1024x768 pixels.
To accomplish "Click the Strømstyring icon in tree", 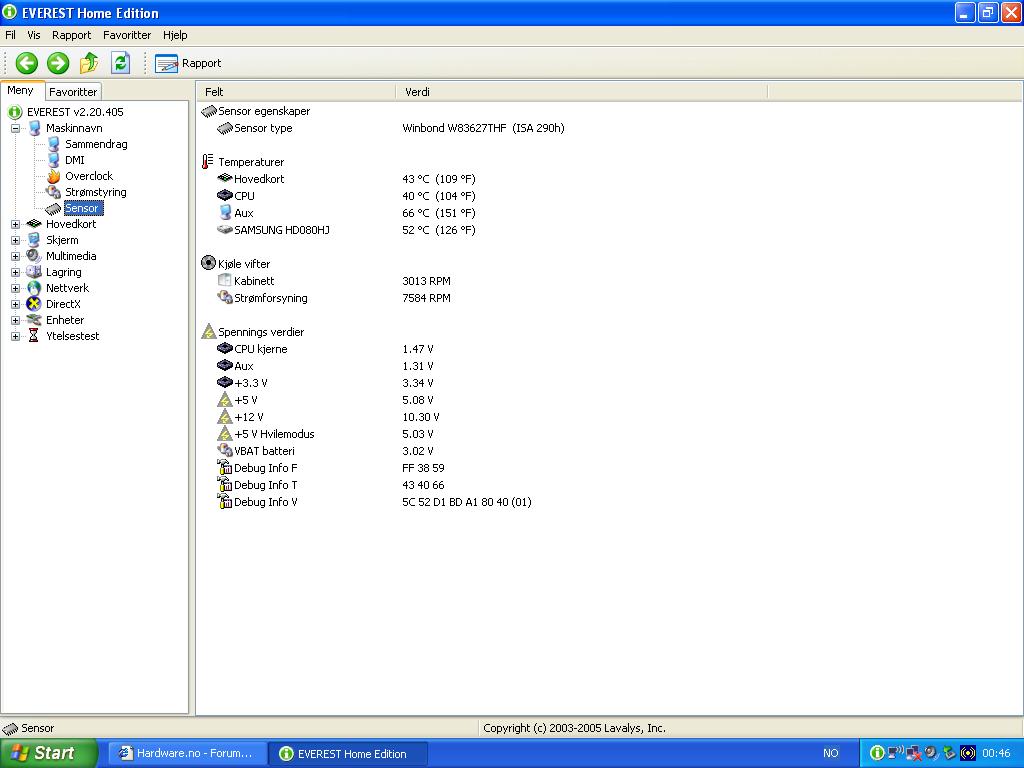I will (54, 192).
